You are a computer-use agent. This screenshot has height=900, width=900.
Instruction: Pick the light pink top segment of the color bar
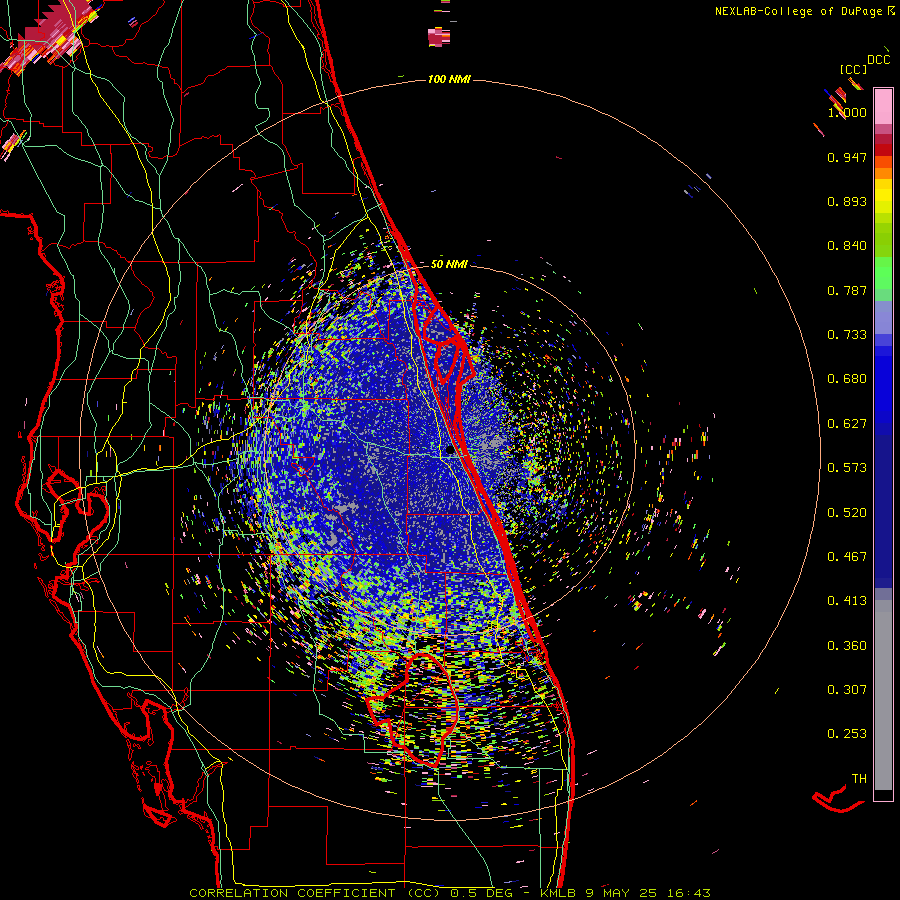[x=883, y=106]
